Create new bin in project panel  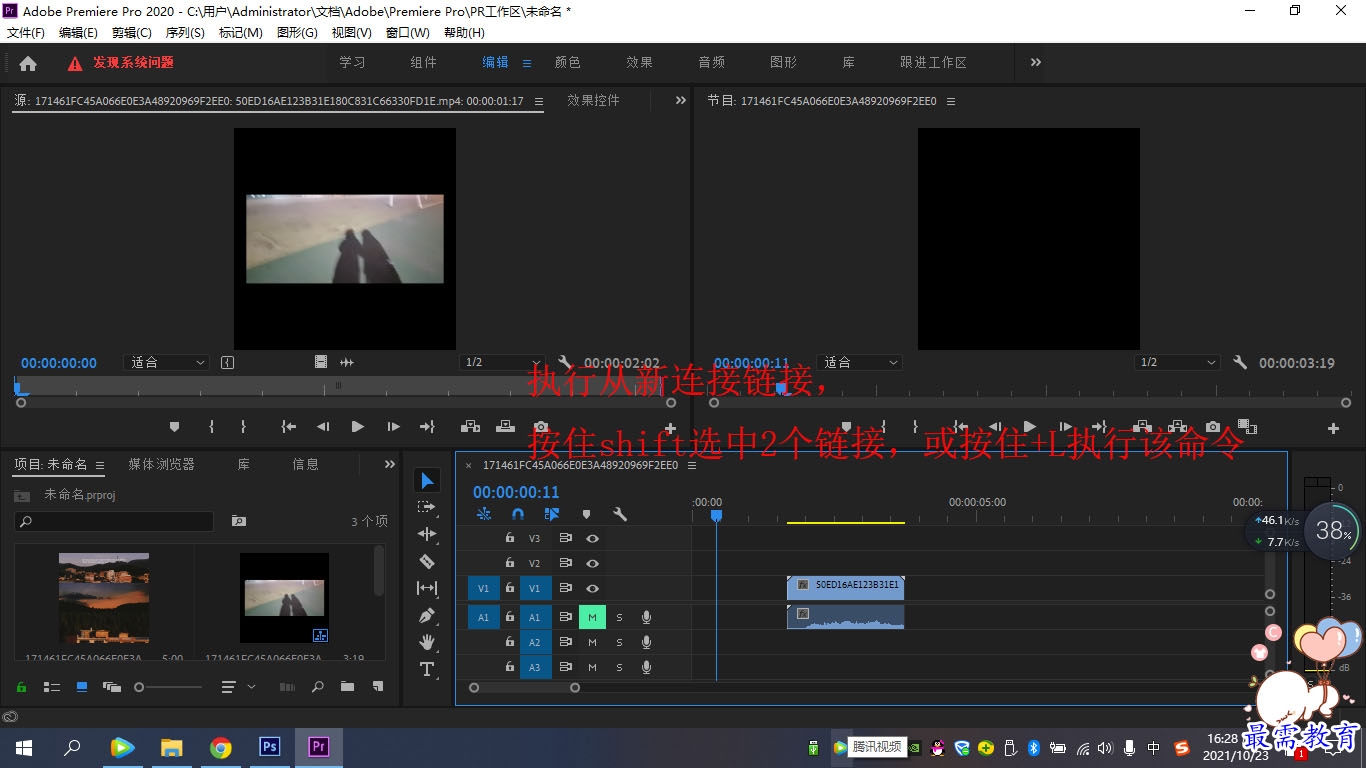pyautogui.click(x=347, y=687)
